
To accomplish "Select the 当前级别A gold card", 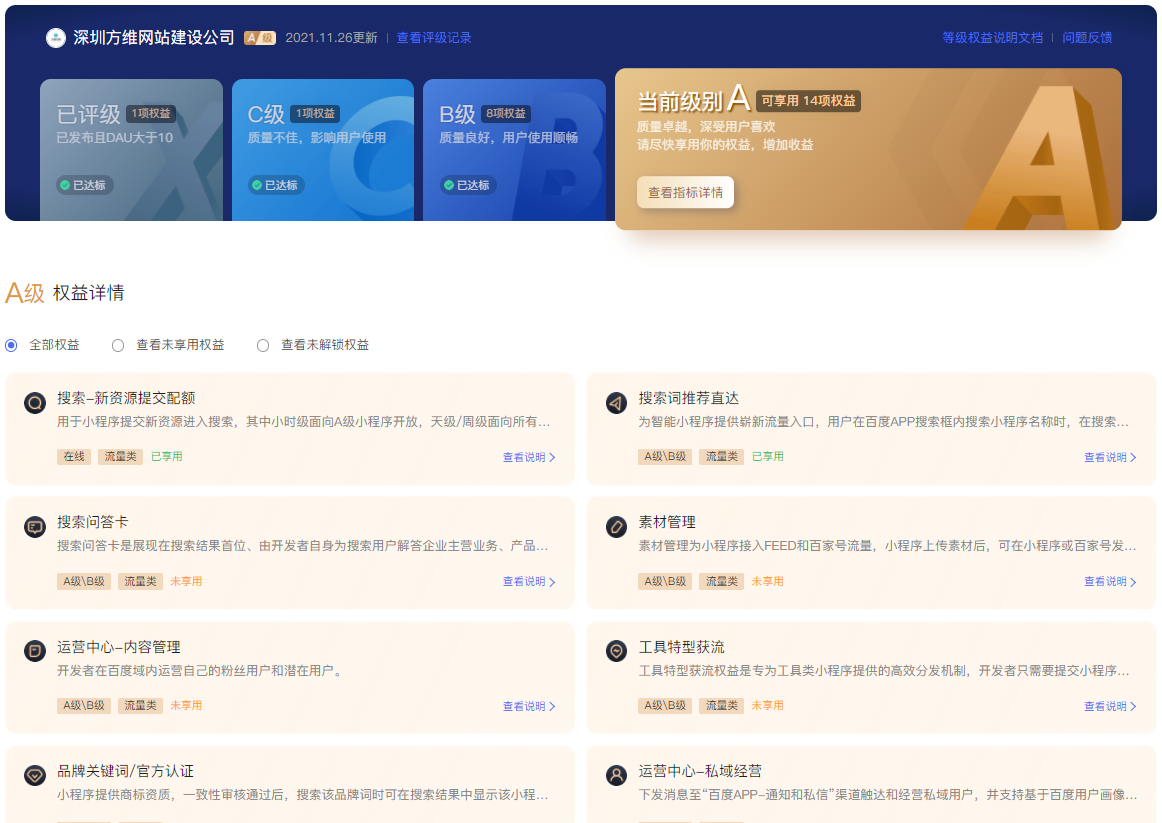I will pos(868,149).
